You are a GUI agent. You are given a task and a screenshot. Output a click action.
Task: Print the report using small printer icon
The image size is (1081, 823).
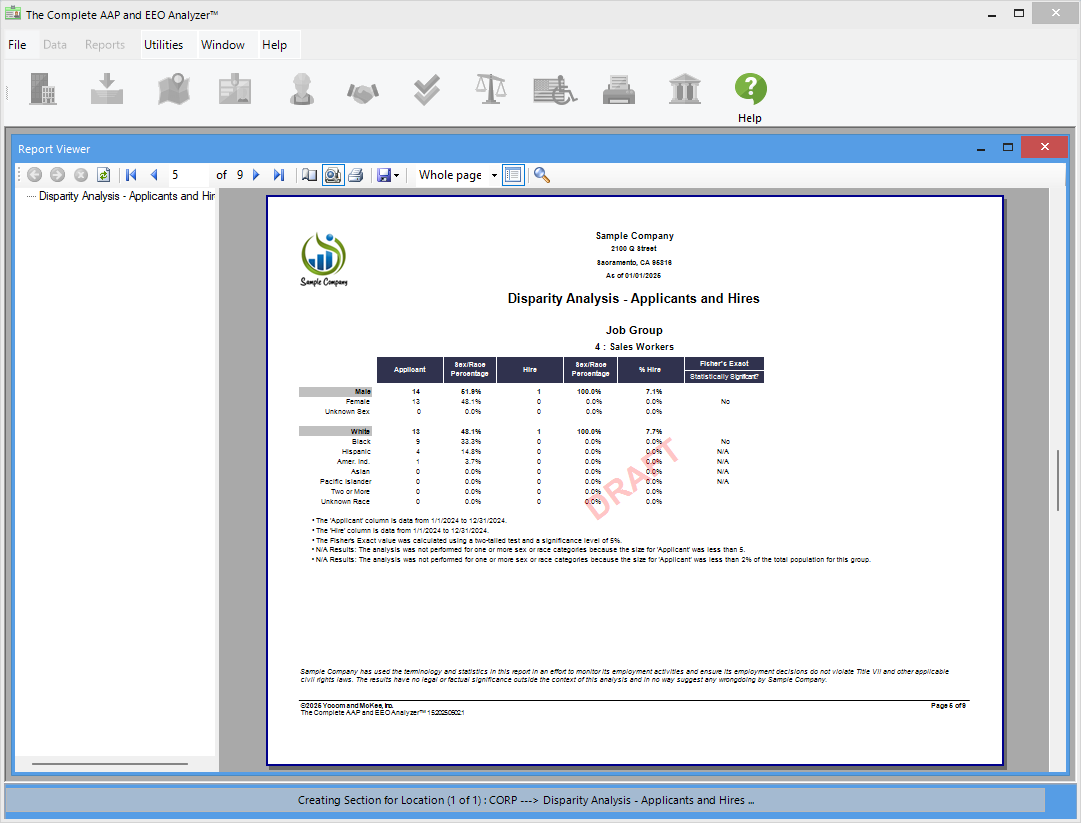pos(356,175)
